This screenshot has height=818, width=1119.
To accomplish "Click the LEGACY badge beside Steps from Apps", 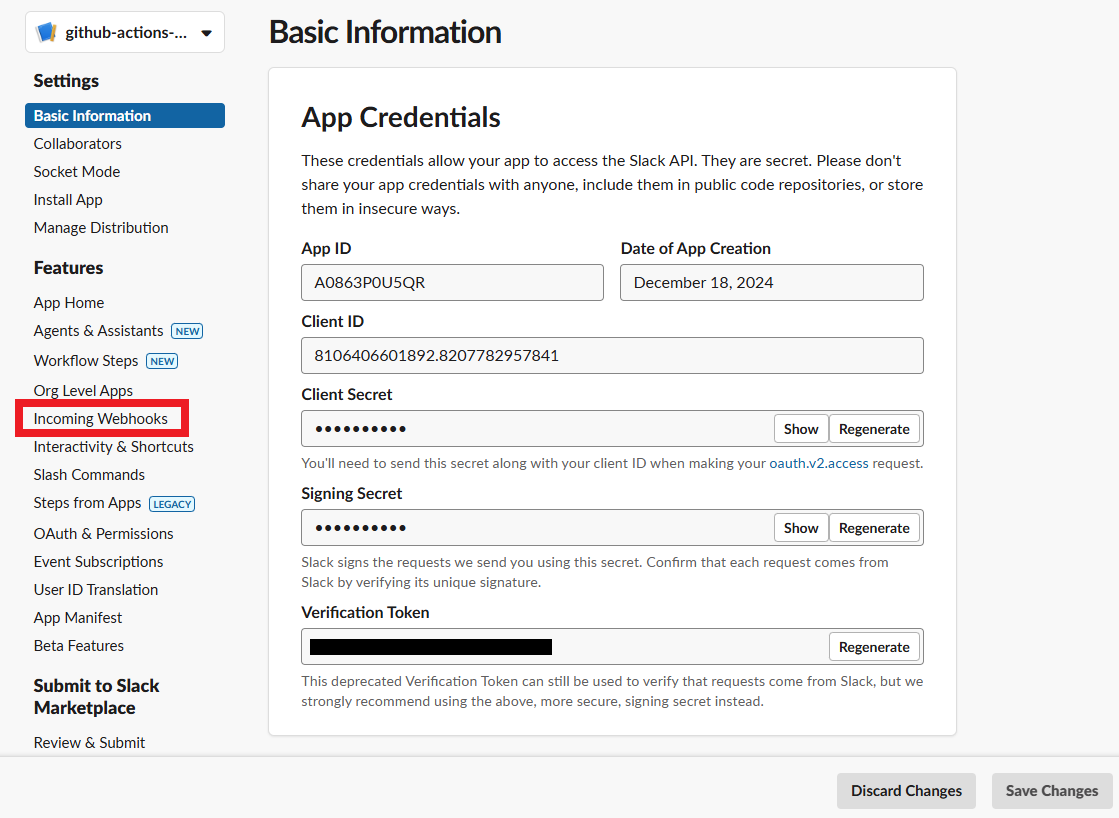I will pos(172,504).
